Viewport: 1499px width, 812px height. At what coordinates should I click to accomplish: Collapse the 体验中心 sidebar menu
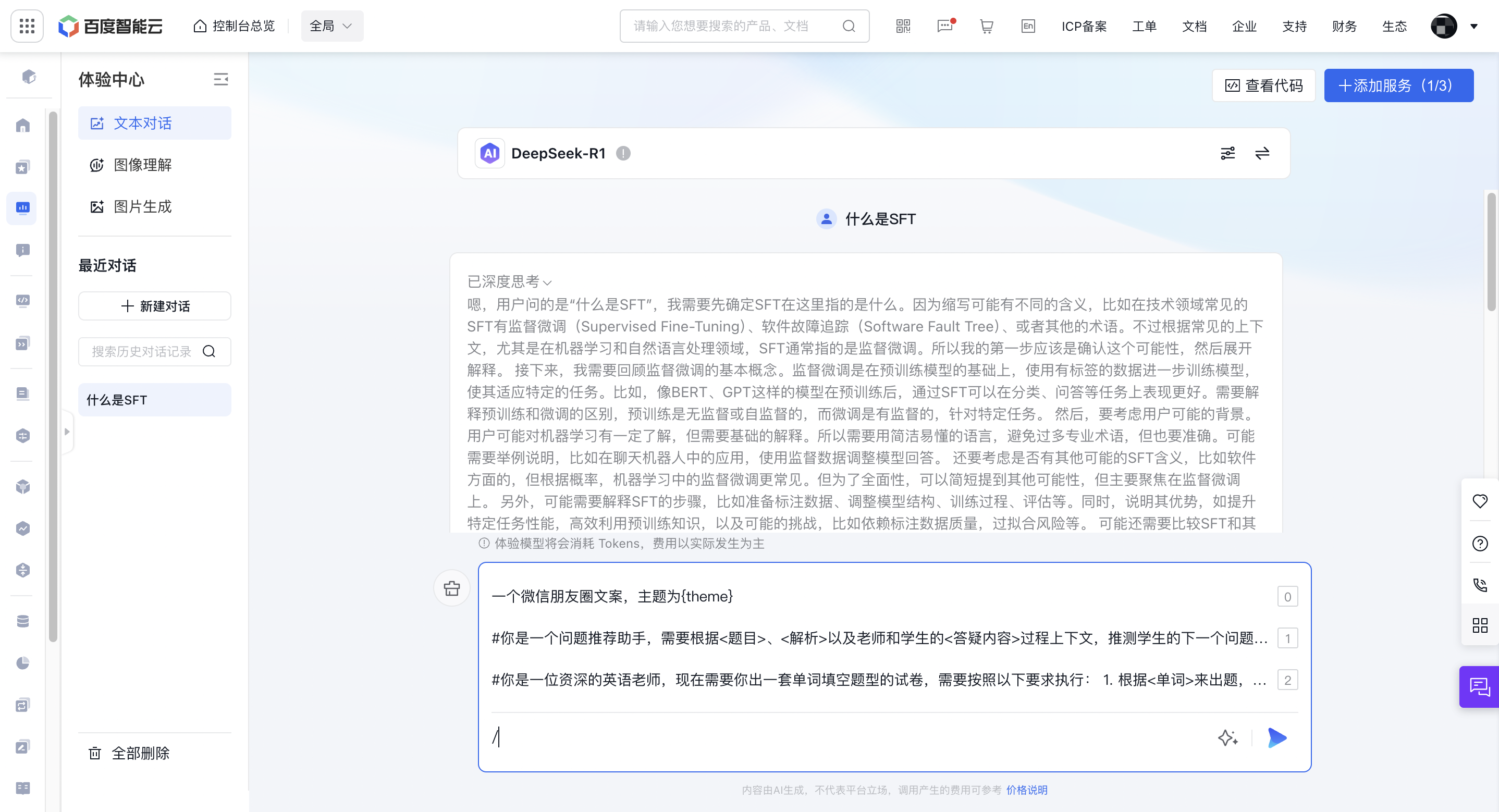[220, 80]
